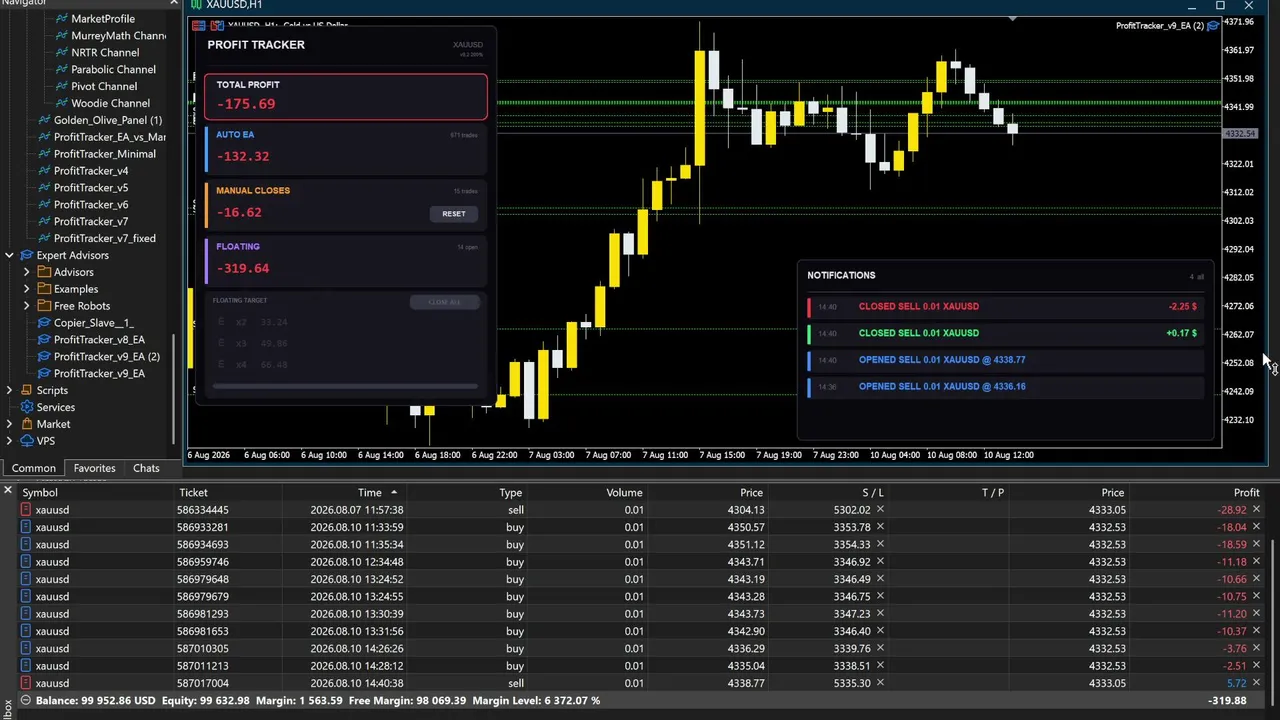Viewport: 1280px width, 720px height.
Task: Expand the Scripts node
Action: coord(9,390)
